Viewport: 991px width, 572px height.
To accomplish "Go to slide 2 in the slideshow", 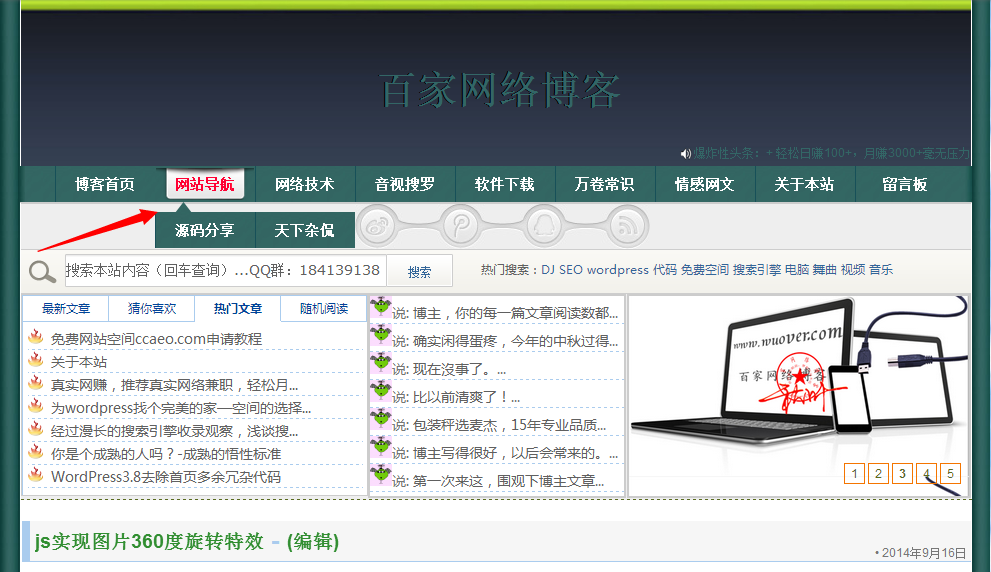I will click(879, 473).
